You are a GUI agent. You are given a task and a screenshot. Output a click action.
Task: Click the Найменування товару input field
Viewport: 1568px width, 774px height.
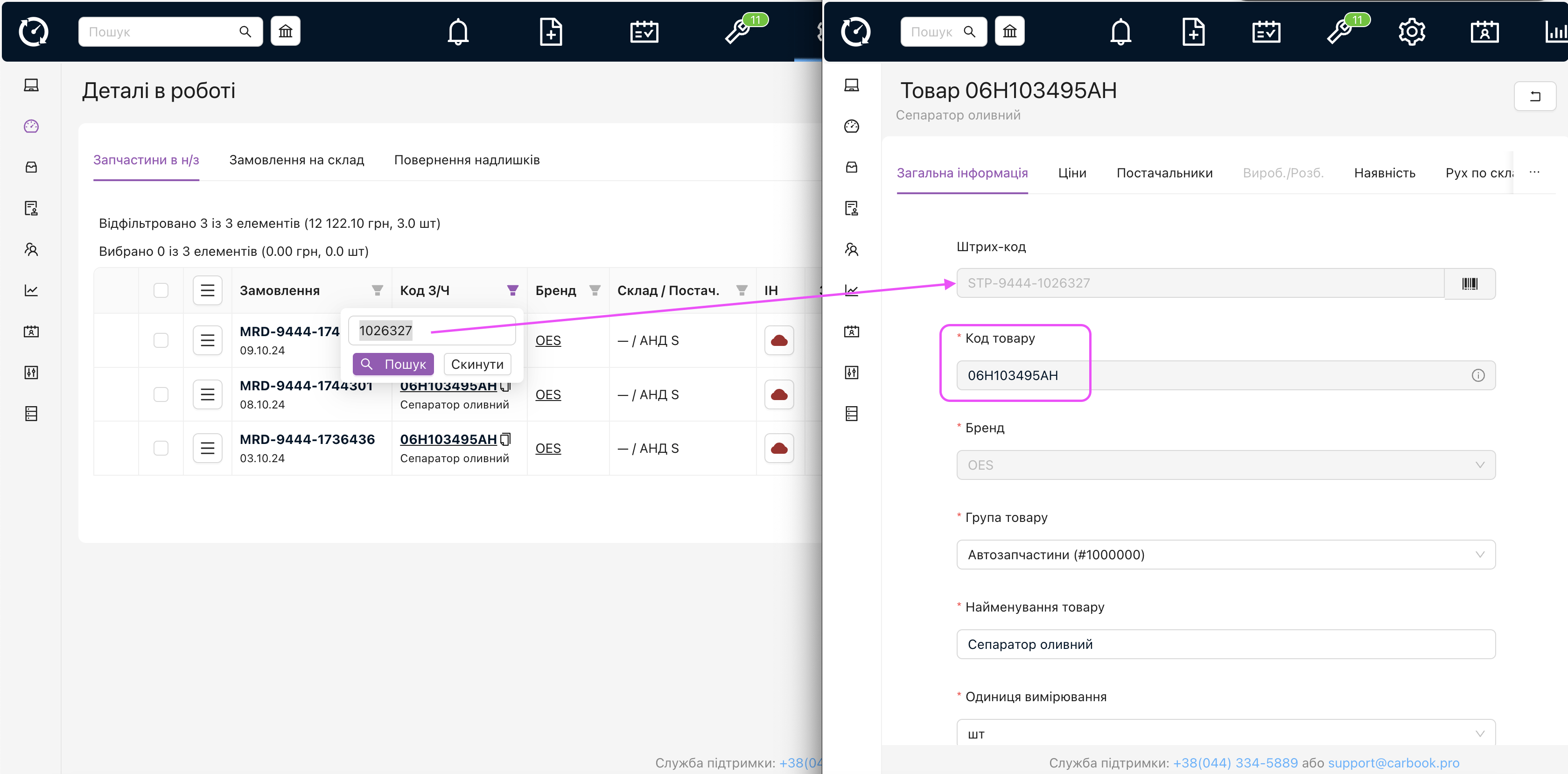[1225, 644]
